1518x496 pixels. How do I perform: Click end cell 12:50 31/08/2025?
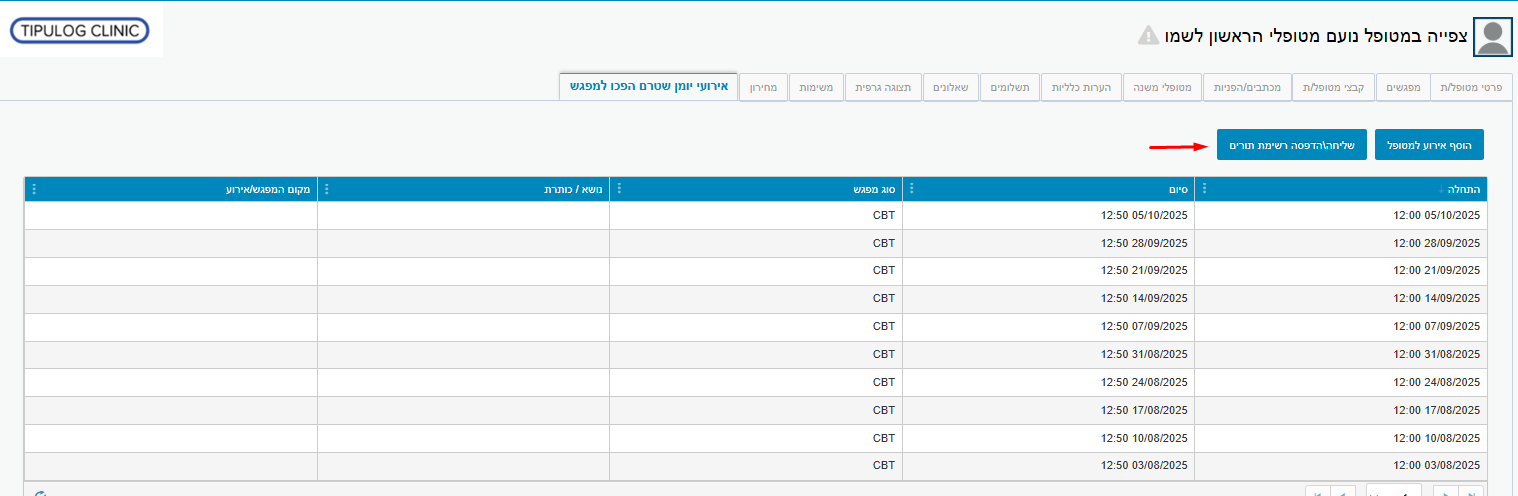point(1048,355)
